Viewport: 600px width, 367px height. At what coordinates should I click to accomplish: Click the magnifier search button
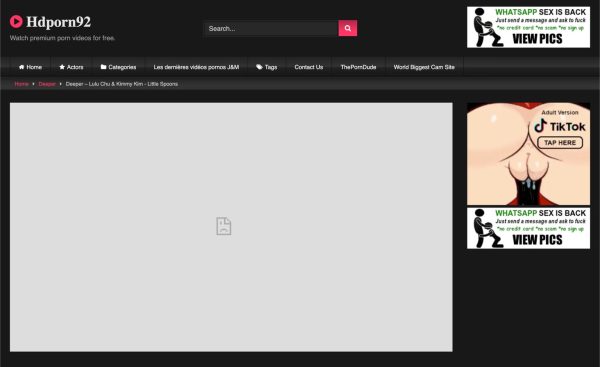[347, 28]
